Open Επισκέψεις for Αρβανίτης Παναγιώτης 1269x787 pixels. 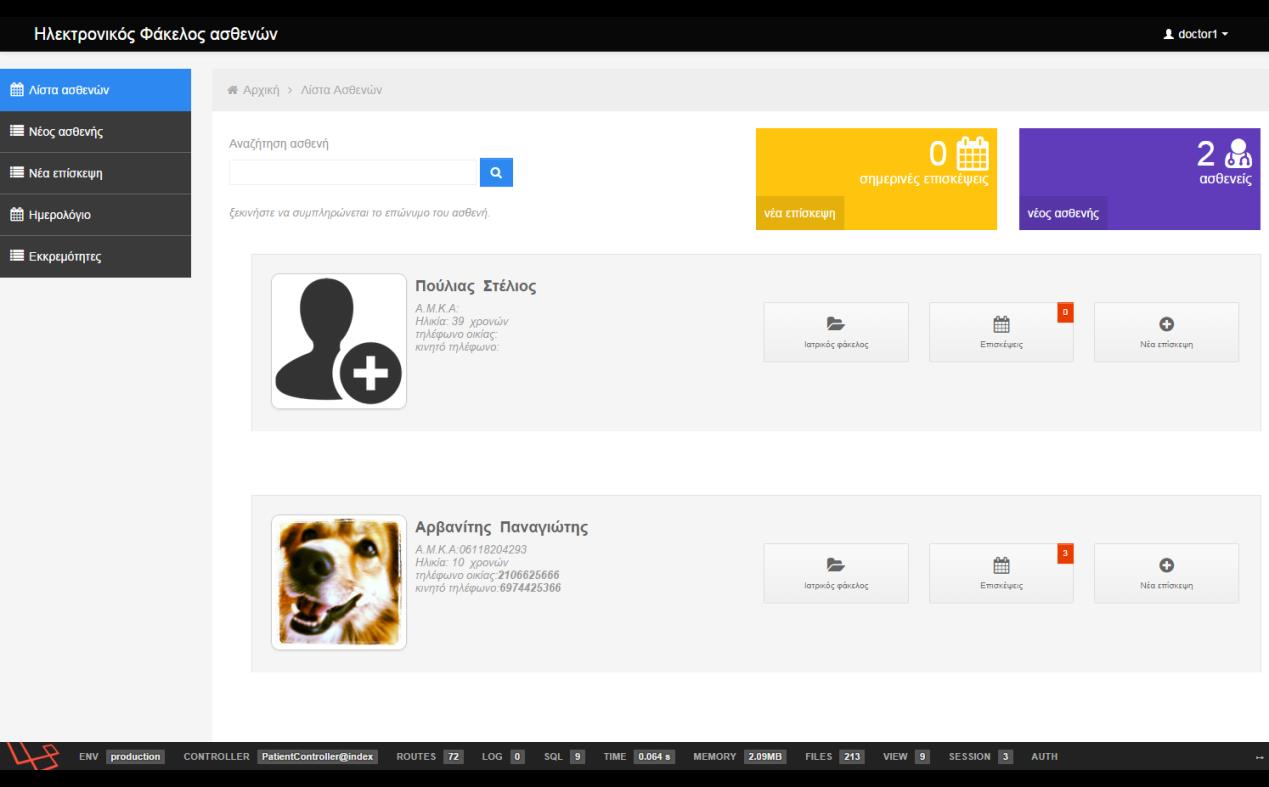tap(1001, 573)
